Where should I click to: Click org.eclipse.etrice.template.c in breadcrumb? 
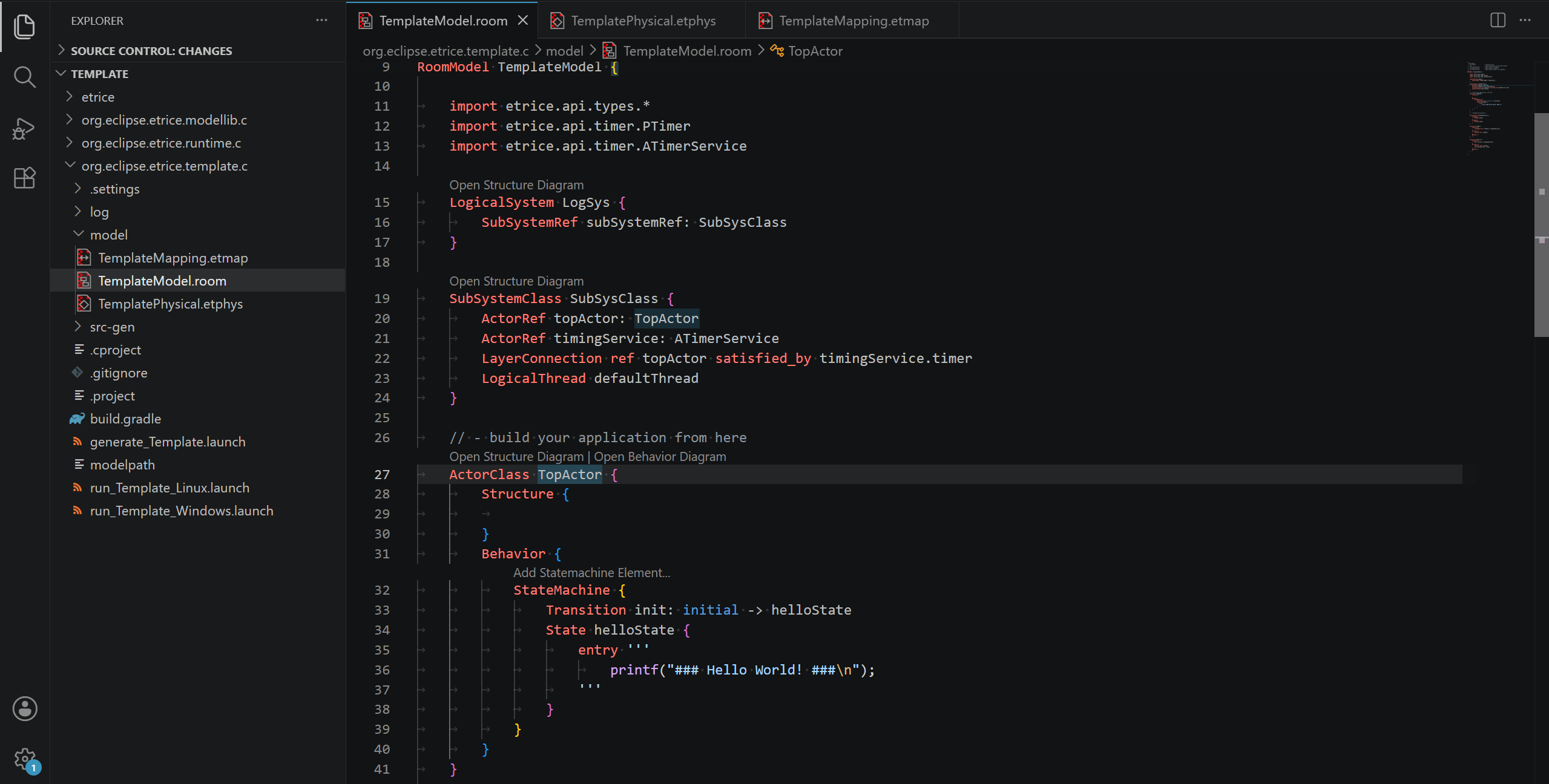(446, 51)
